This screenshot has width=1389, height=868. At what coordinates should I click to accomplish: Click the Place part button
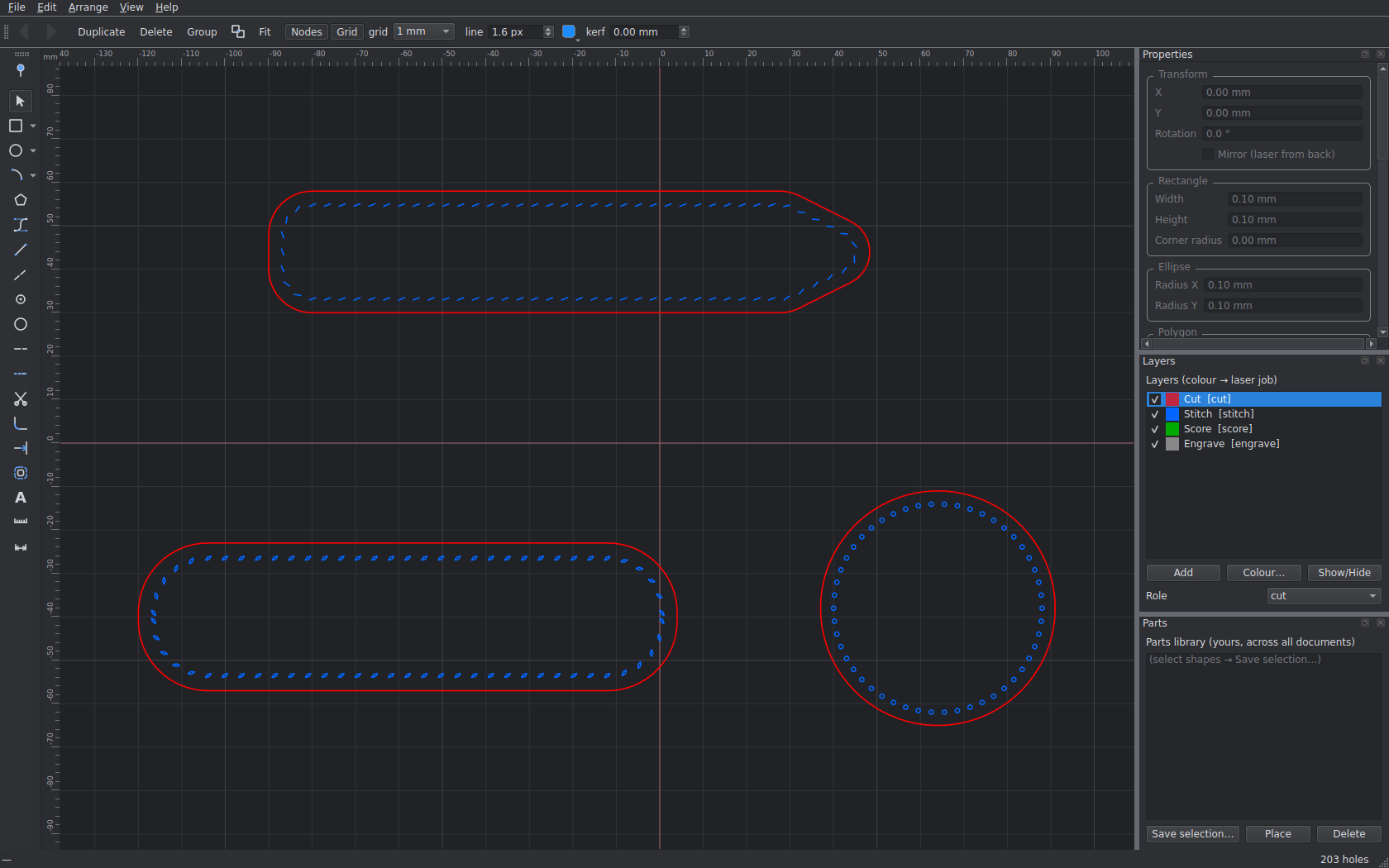(1278, 834)
